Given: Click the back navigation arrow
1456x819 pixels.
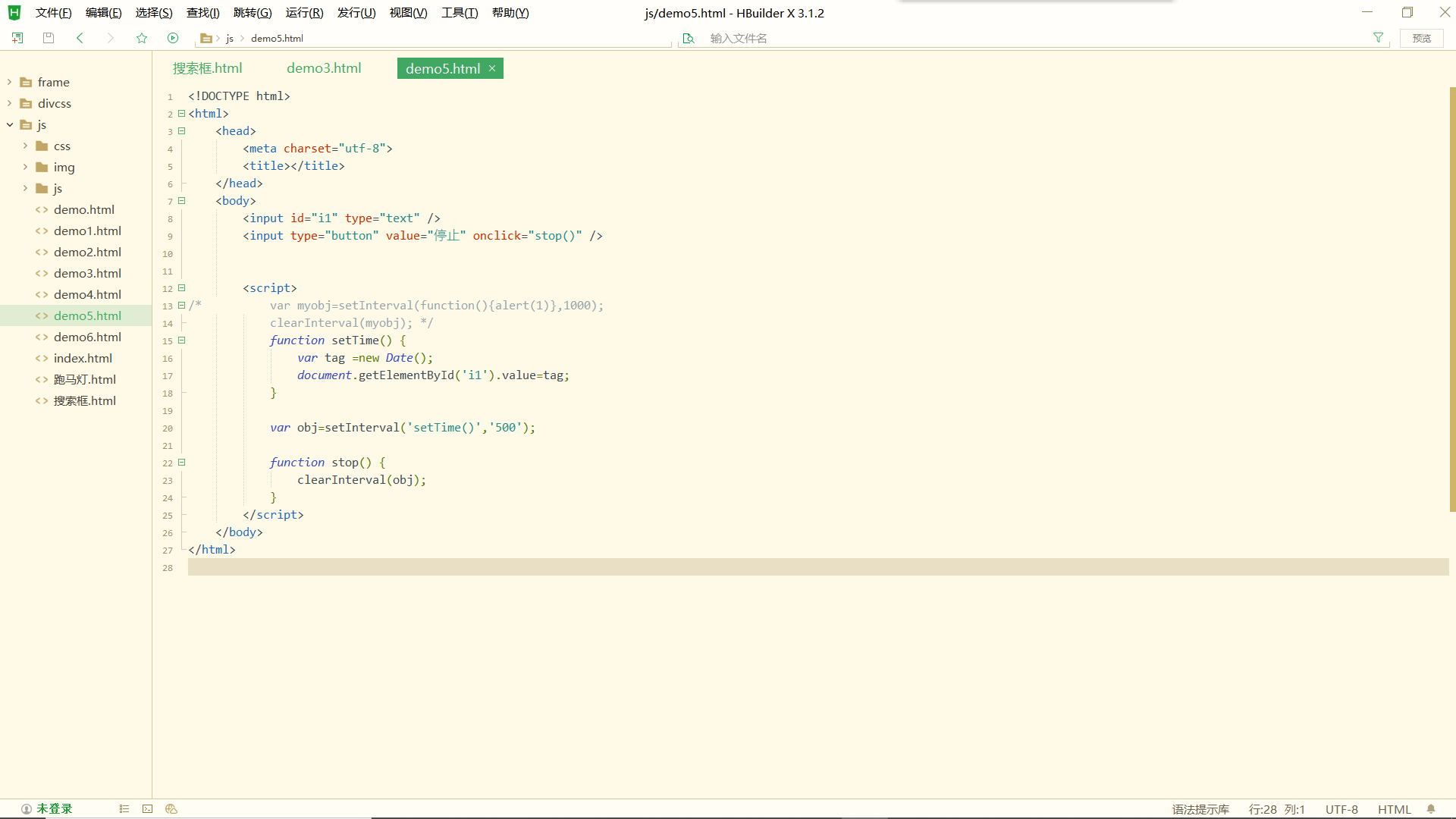Looking at the screenshot, I should click(79, 38).
